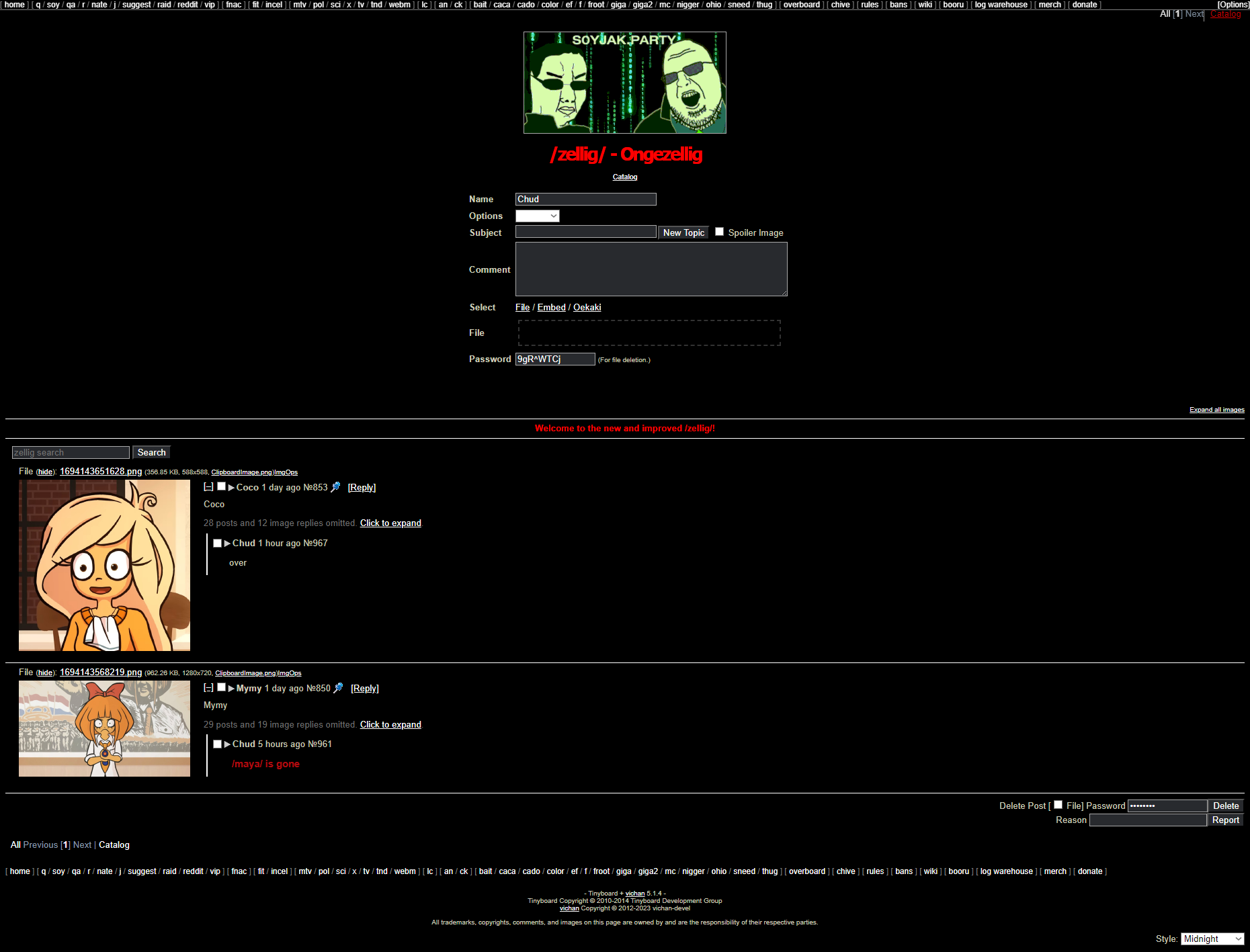The width and height of the screenshot is (1250, 952).
Task: Open post menu arrow beside Mymy №850
Action: [231, 689]
